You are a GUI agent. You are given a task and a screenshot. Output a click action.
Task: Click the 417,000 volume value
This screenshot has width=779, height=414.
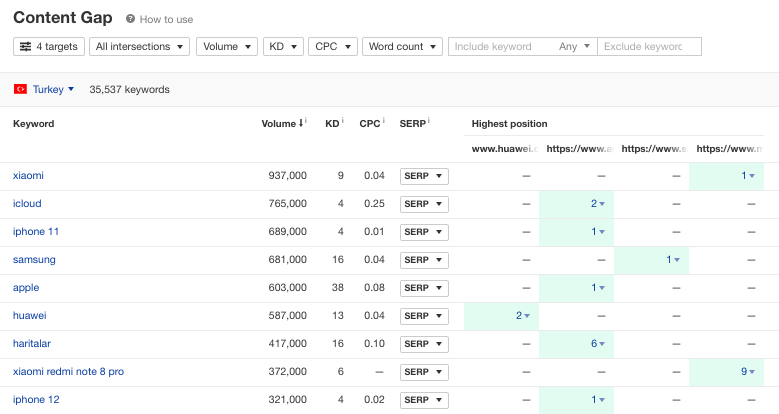coord(288,343)
